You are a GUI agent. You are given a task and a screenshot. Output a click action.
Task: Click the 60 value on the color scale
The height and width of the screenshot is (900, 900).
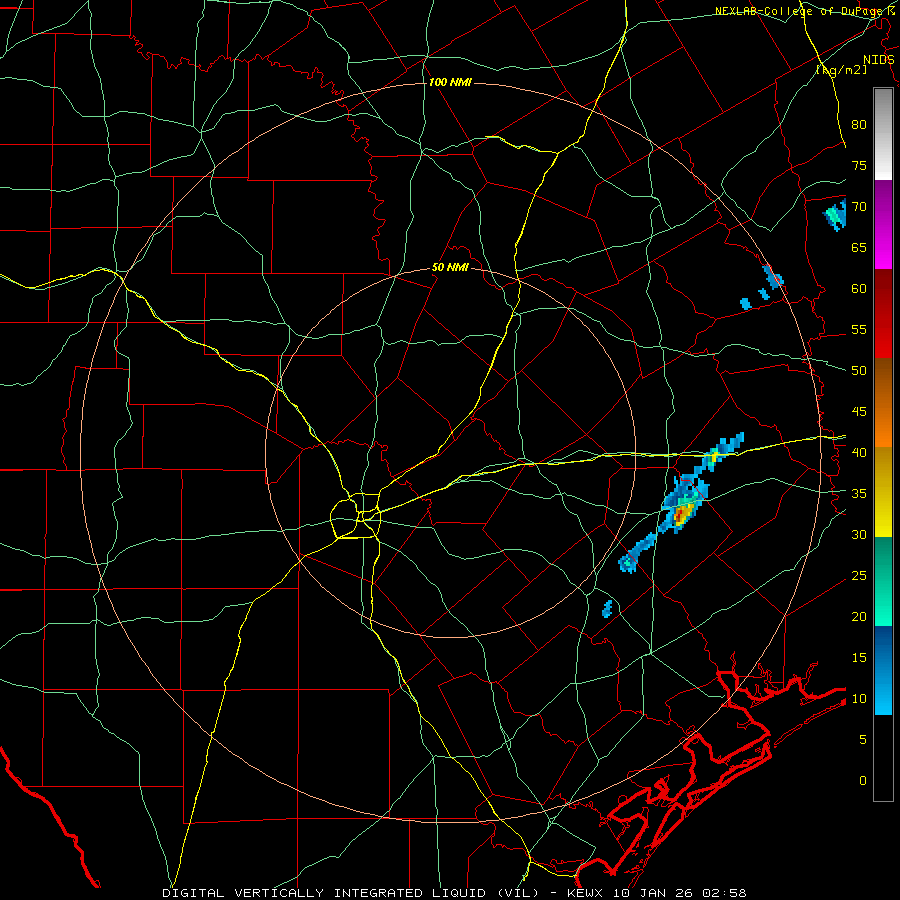(859, 289)
